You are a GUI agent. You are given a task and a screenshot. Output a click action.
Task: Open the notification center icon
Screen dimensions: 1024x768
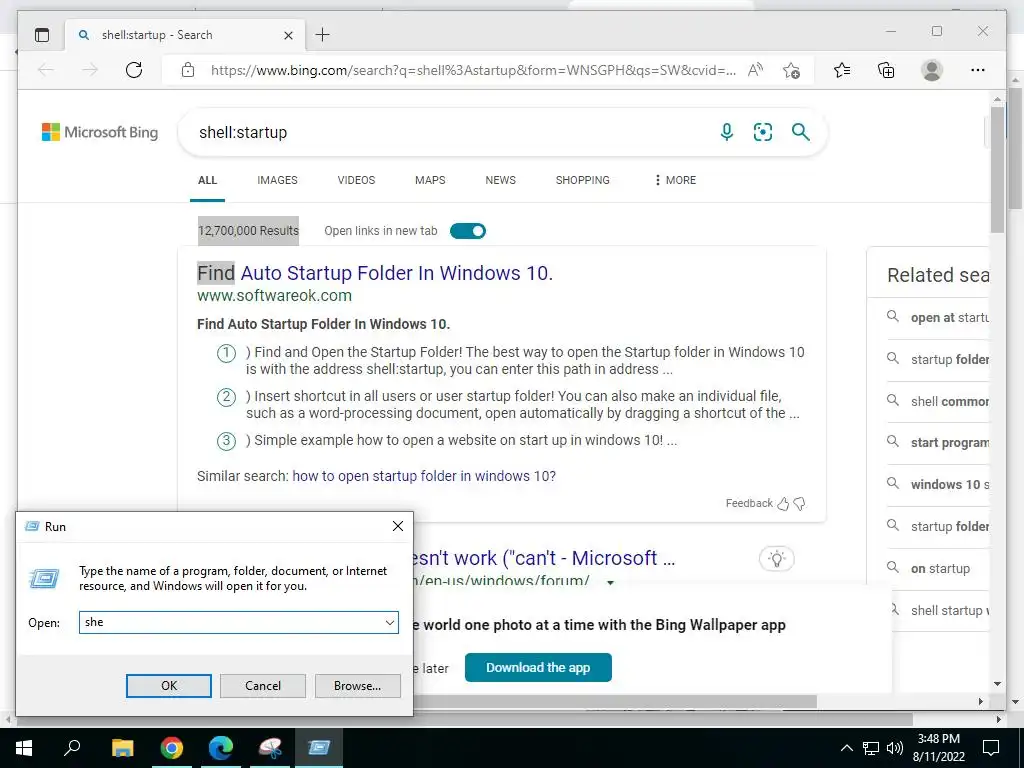pyautogui.click(x=991, y=748)
